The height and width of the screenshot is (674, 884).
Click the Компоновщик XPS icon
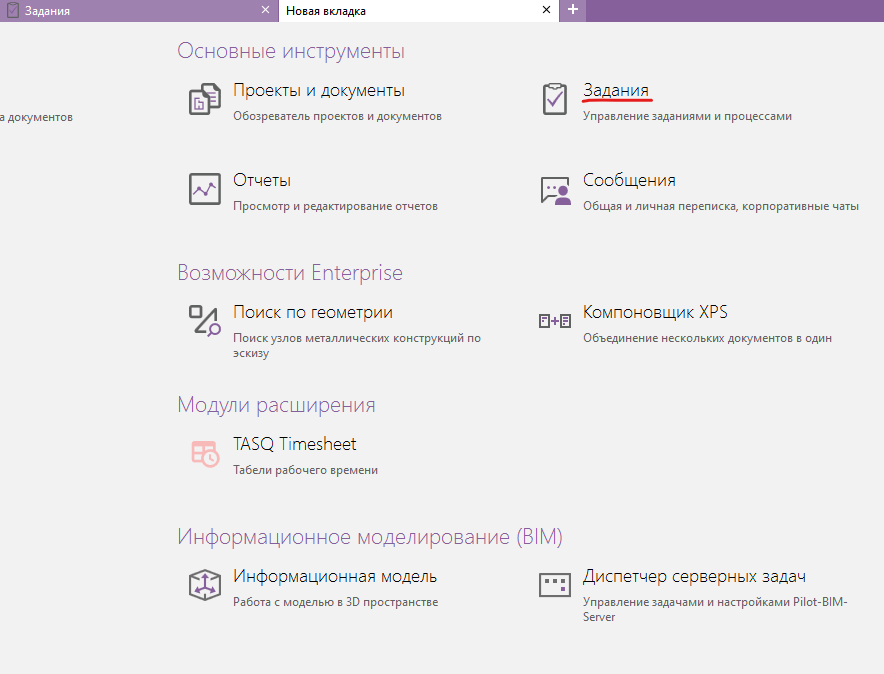point(554,321)
